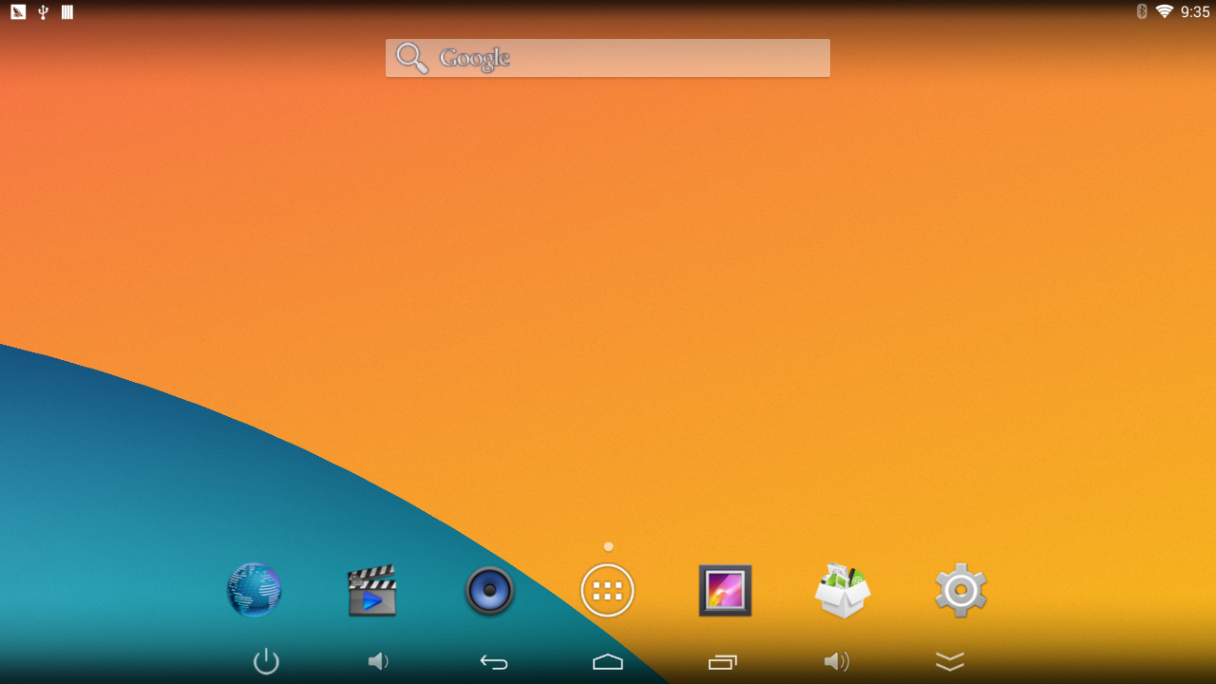The width and height of the screenshot is (1216, 684).
Task: Tap the screenshot notification icon in status bar
Action: (x=18, y=12)
